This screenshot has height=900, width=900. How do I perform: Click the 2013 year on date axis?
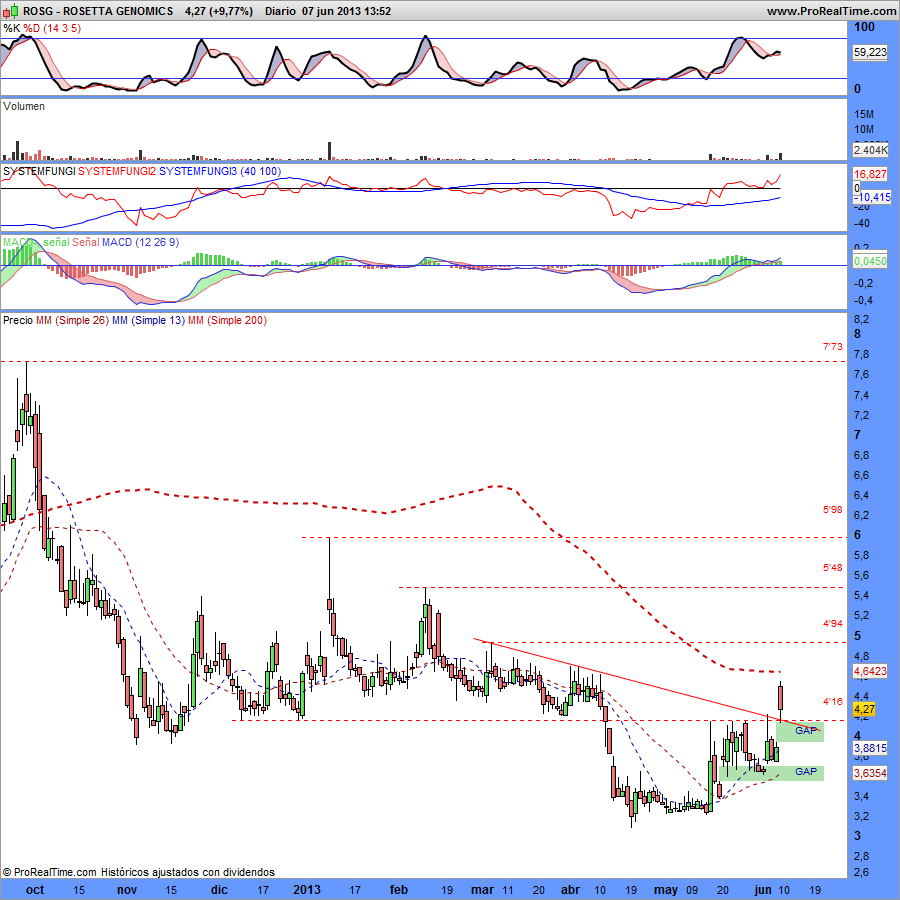[307, 890]
